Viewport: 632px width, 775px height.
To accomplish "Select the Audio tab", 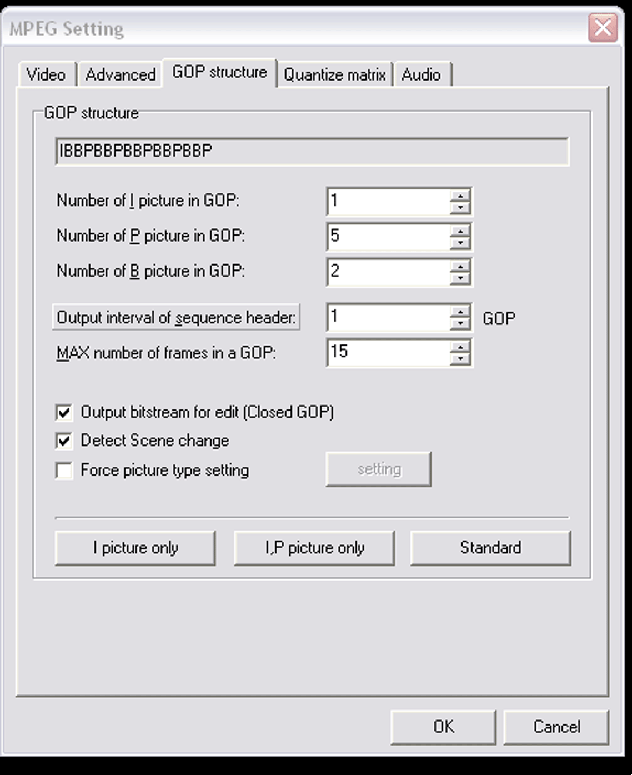I will coord(421,75).
